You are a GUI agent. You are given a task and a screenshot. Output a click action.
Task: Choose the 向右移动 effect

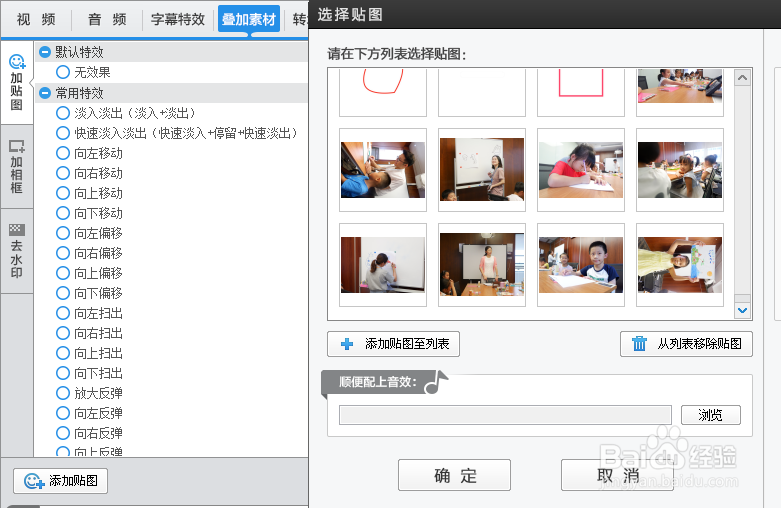(63, 173)
